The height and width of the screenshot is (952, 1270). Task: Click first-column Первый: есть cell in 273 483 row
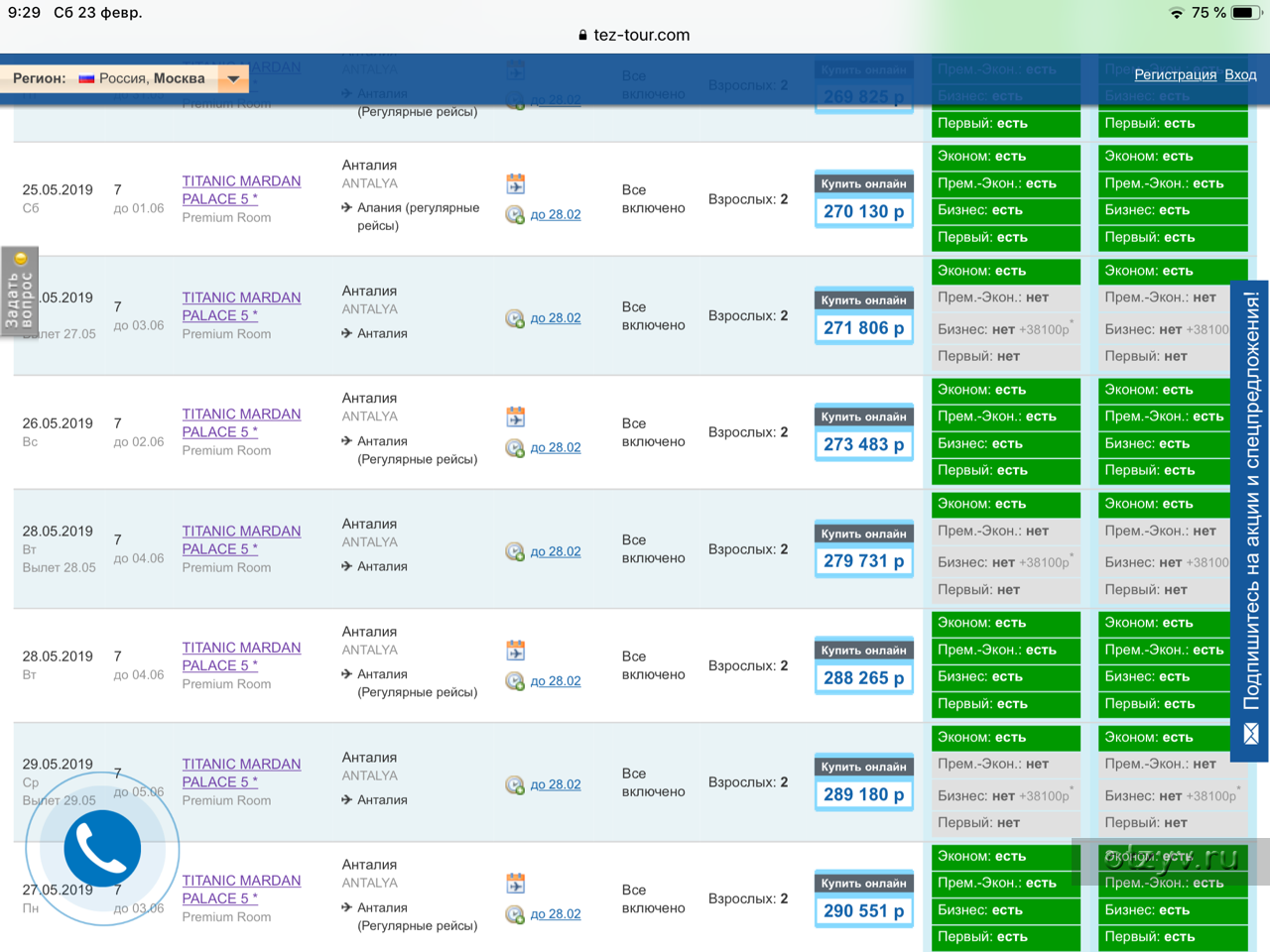[1006, 471]
